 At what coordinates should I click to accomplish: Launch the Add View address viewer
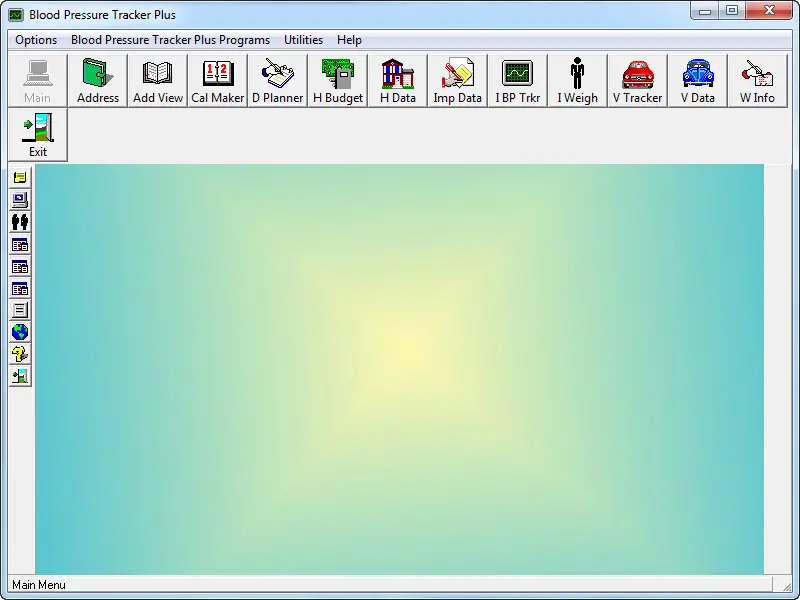click(158, 81)
